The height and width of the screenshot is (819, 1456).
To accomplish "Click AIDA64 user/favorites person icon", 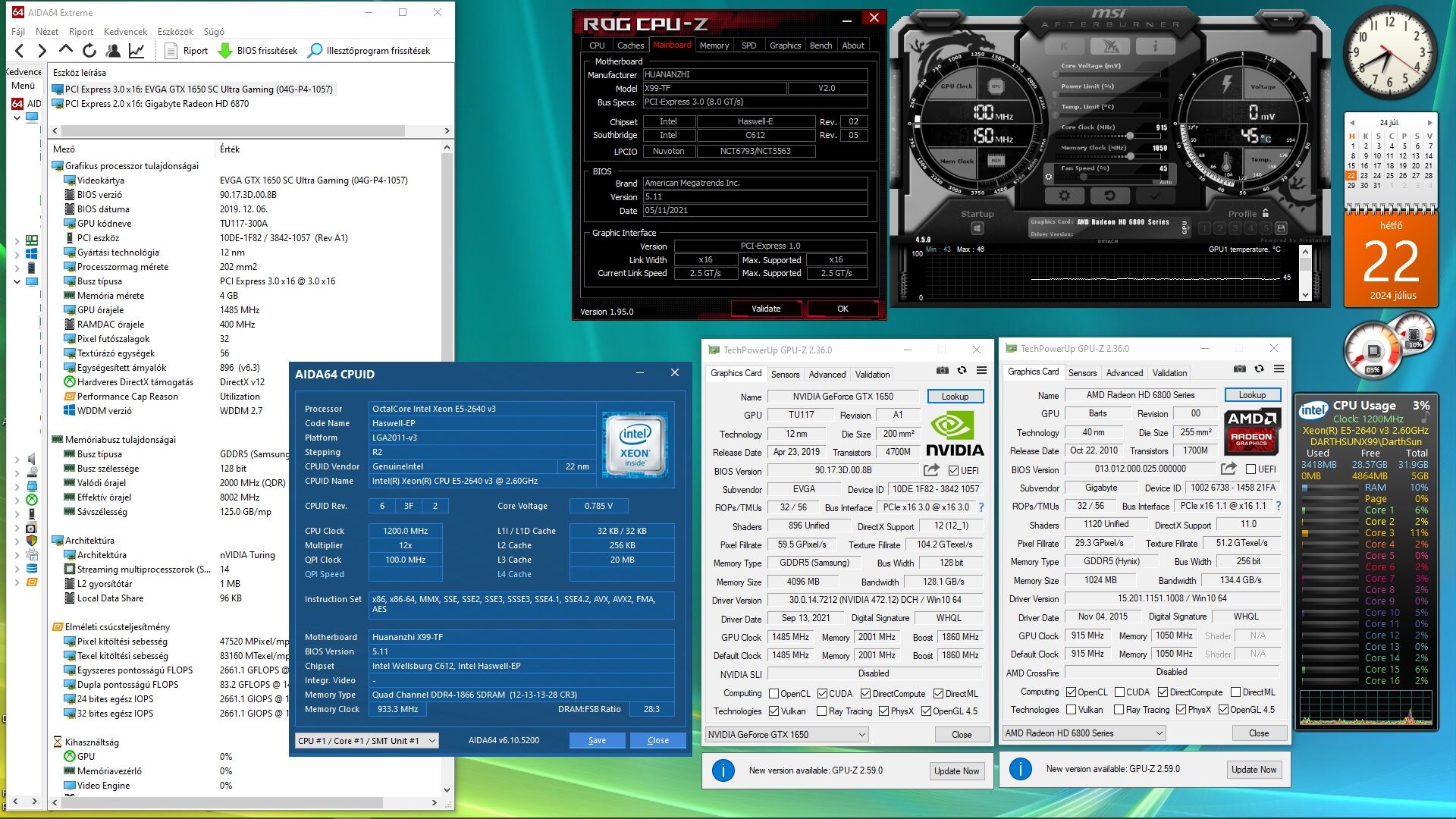I will 113,51.
